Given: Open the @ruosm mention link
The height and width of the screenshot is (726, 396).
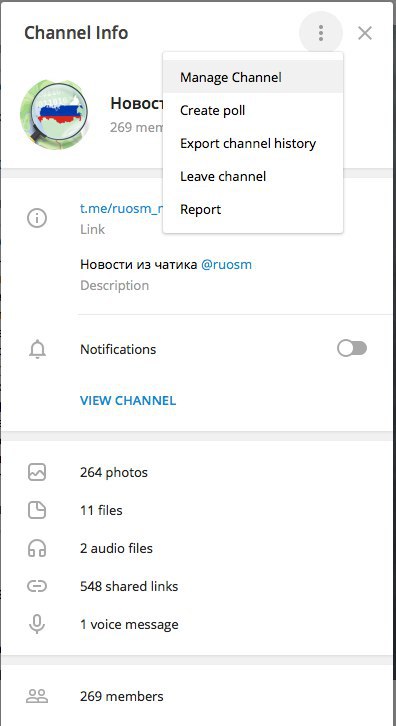Looking at the screenshot, I should [x=226, y=265].
